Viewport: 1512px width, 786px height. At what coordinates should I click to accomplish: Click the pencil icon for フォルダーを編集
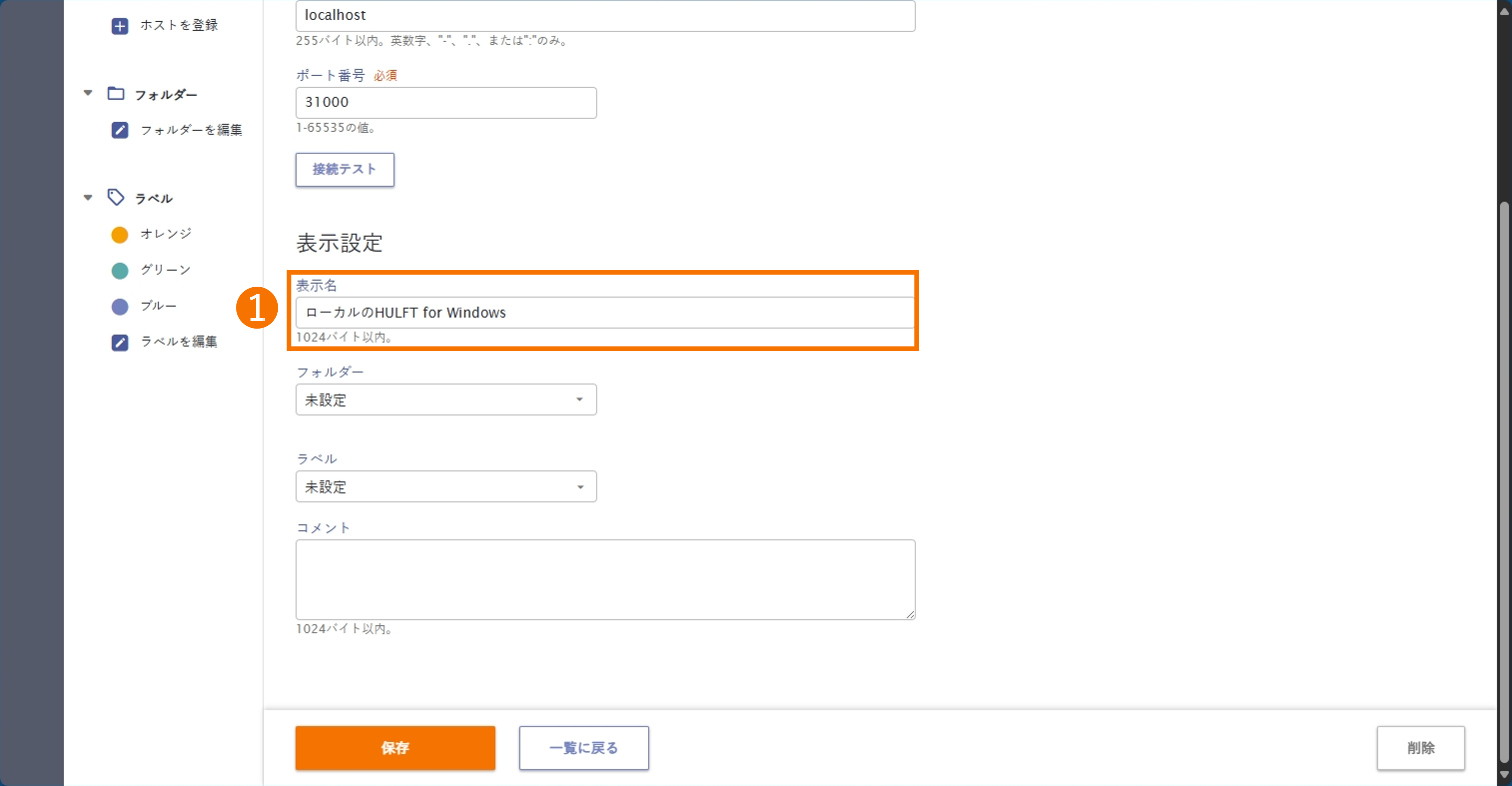pyautogui.click(x=120, y=130)
